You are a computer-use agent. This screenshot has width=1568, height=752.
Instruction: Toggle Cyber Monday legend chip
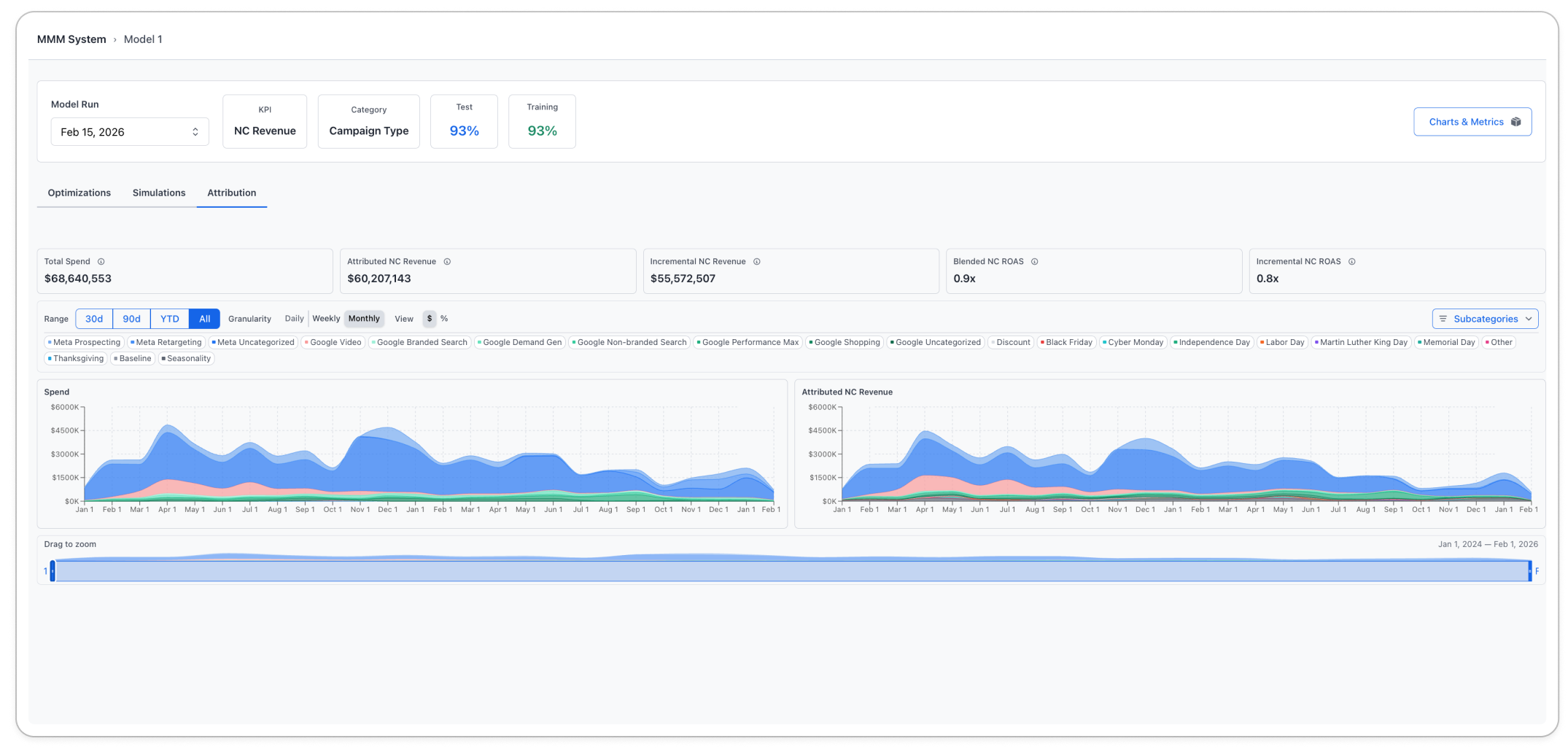coord(1133,342)
